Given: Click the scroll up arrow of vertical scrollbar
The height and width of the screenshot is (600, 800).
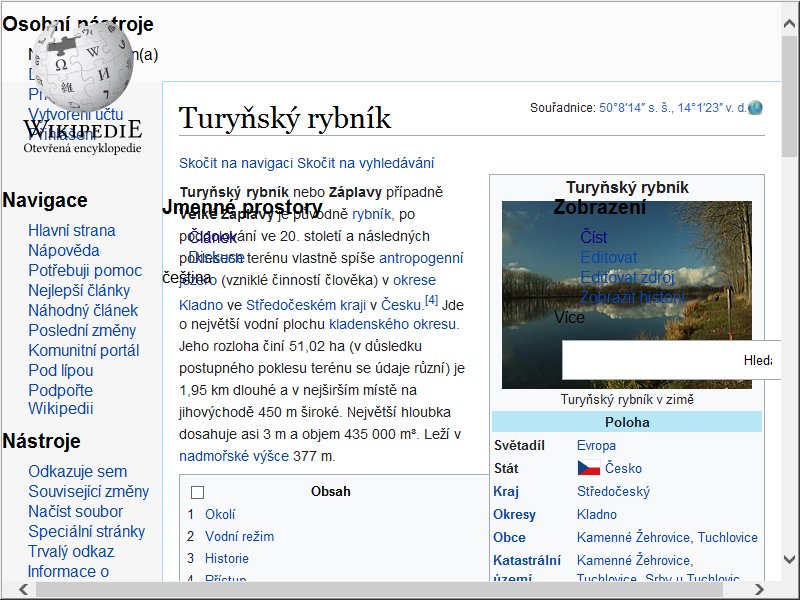Looking at the screenshot, I should pos(790,23).
